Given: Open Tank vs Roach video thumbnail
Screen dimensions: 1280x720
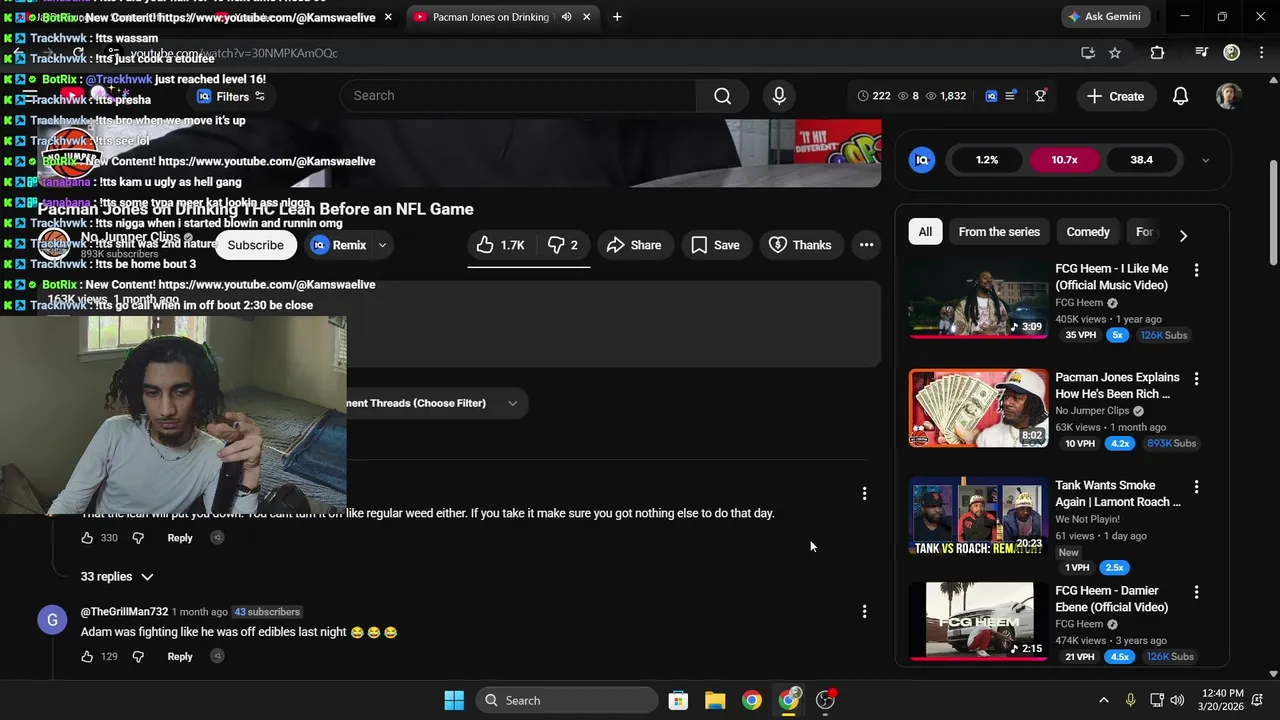Looking at the screenshot, I should 978,516.
